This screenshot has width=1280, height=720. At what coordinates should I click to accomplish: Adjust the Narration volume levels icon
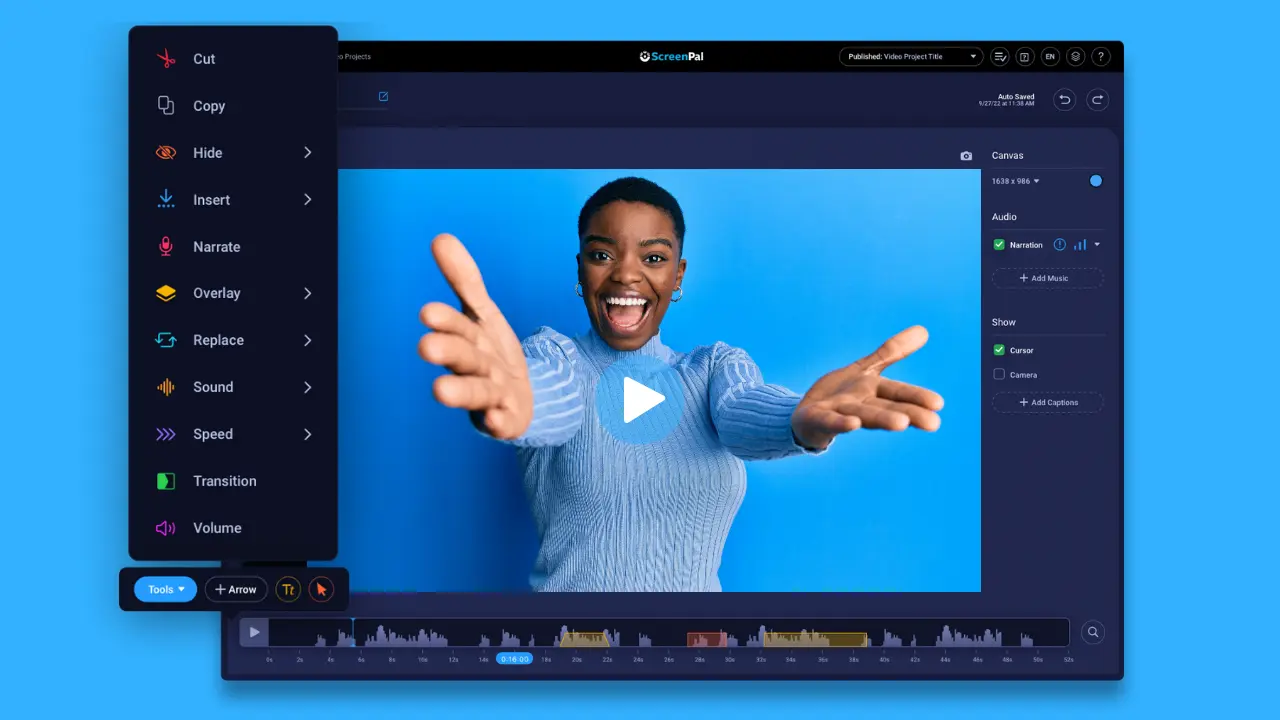pos(1081,244)
